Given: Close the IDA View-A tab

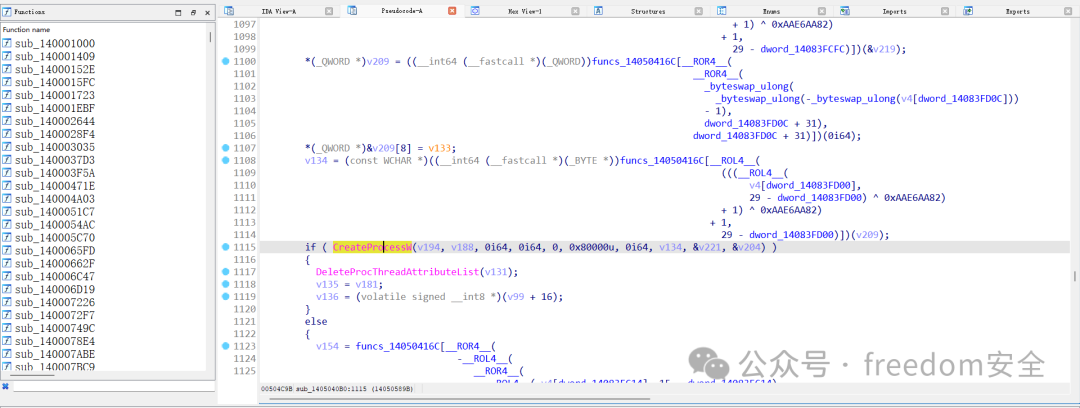Looking at the screenshot, I should tap(329, 11).
